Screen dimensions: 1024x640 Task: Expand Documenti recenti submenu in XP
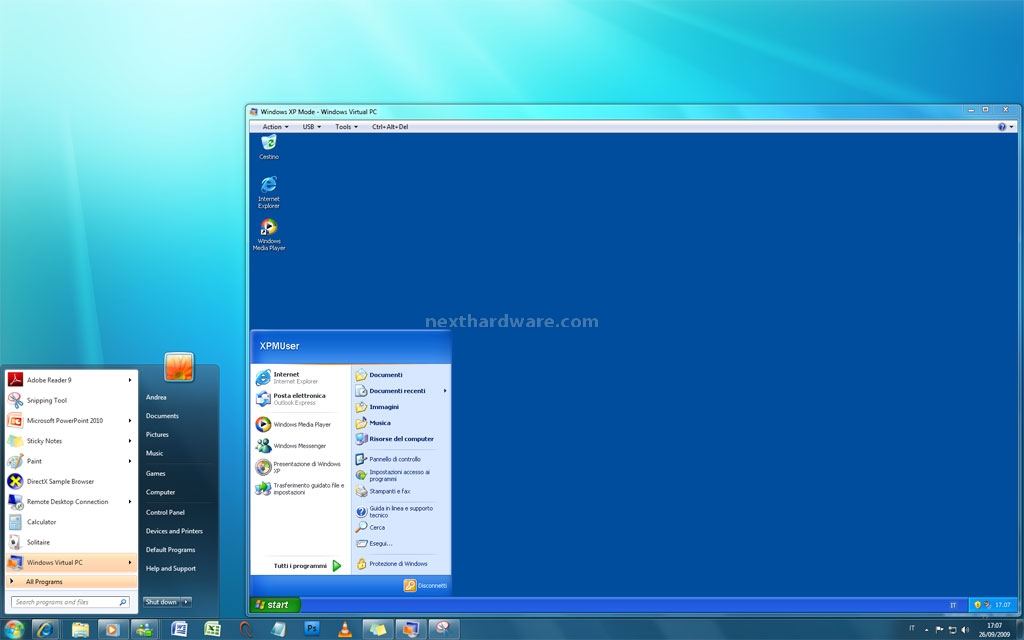pos(445,391)
